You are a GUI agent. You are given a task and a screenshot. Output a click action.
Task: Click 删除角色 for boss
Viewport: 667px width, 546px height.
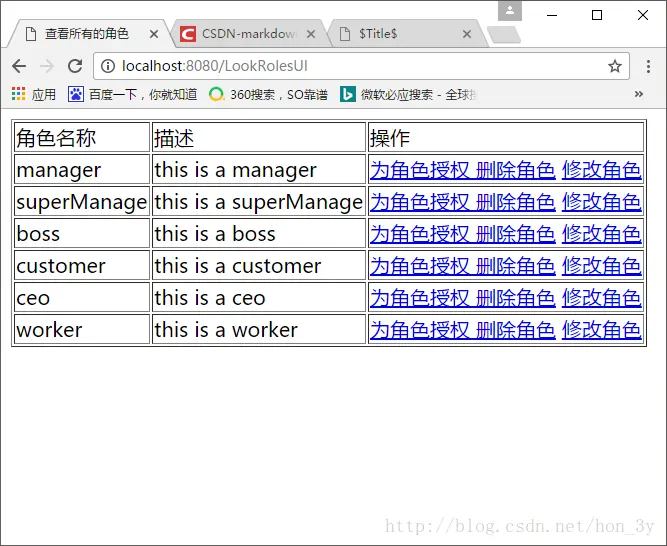(x=516, y=234)
